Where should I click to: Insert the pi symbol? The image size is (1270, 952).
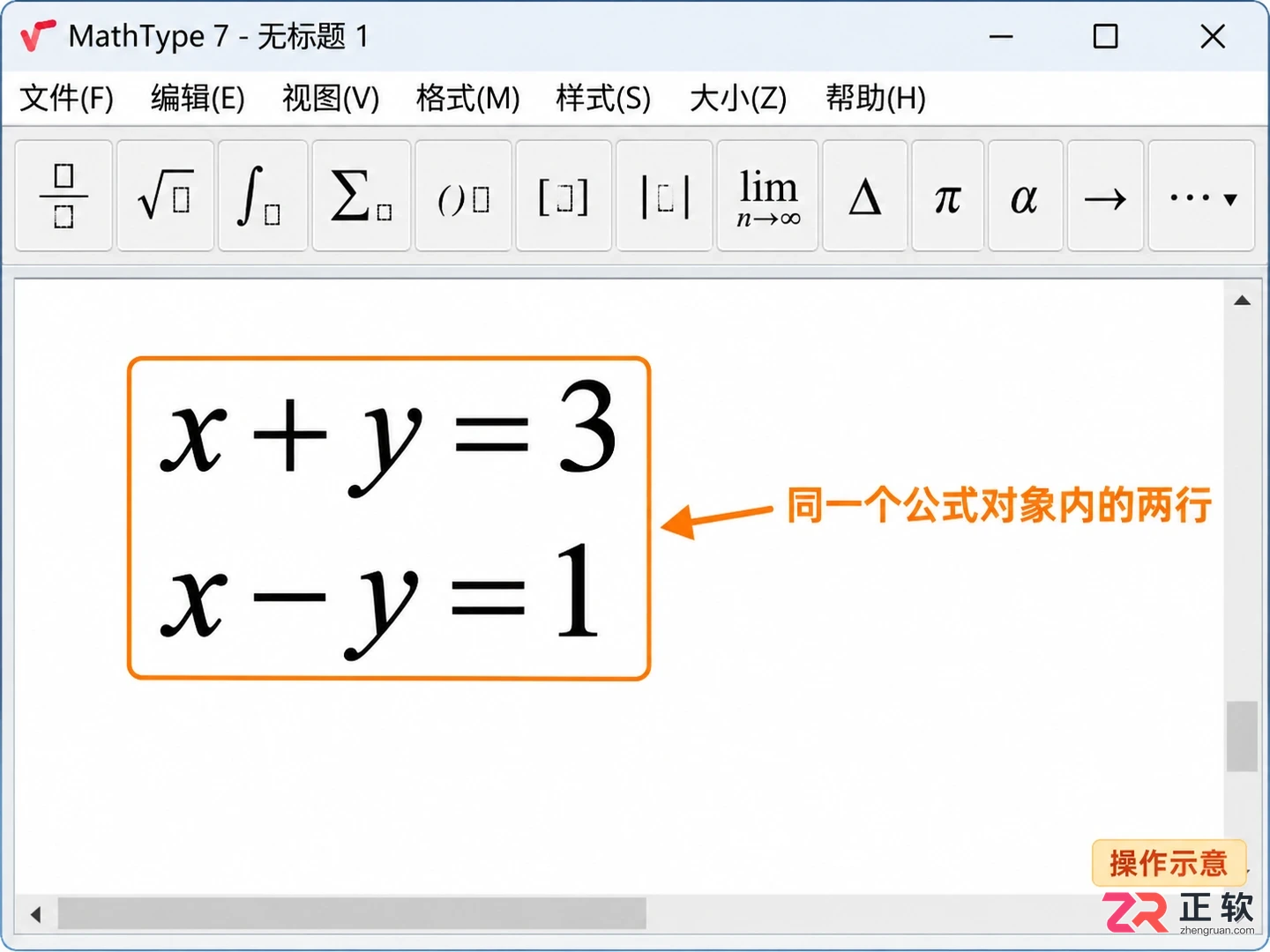[947, 196]
